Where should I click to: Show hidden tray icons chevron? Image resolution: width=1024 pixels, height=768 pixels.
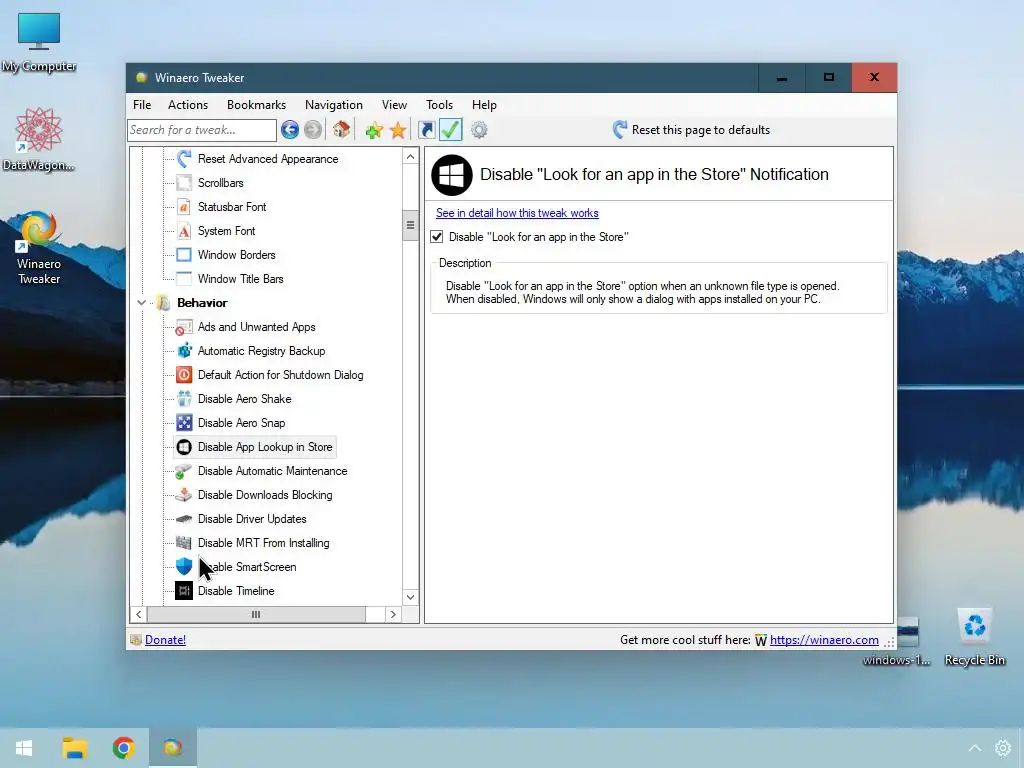[x=974, y=748]
